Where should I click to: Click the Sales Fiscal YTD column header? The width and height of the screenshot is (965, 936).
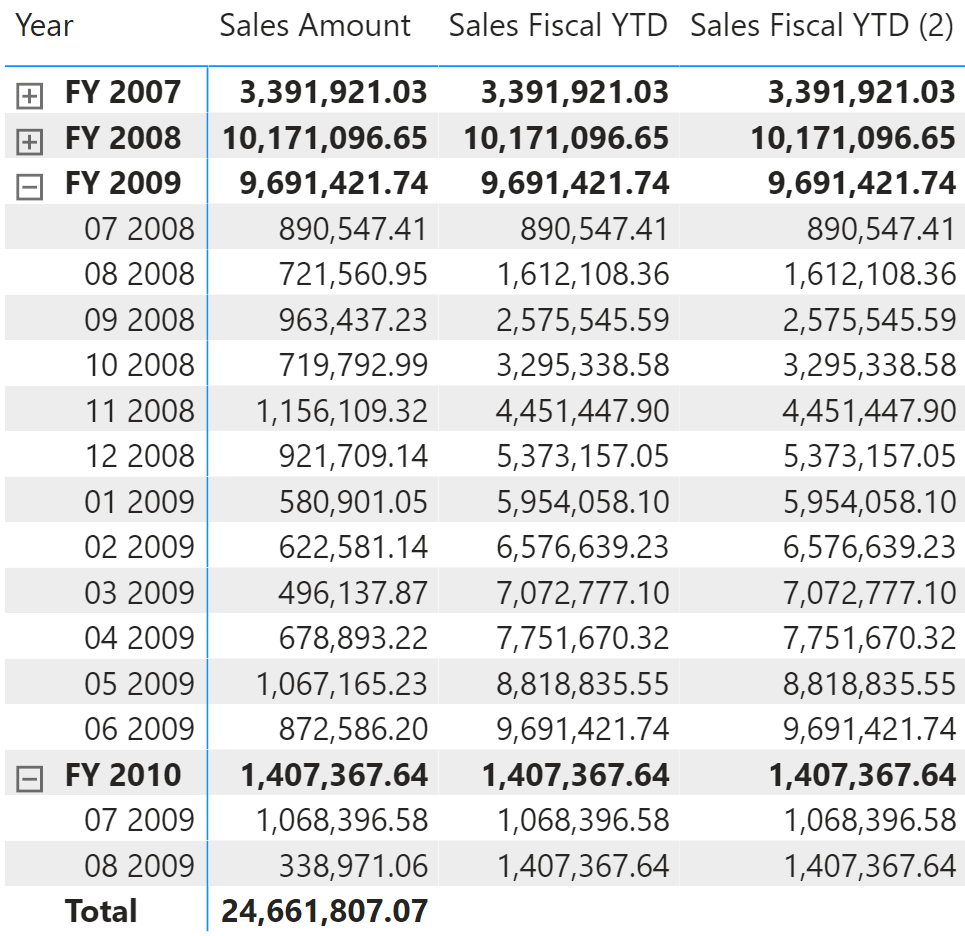(557, 26)
